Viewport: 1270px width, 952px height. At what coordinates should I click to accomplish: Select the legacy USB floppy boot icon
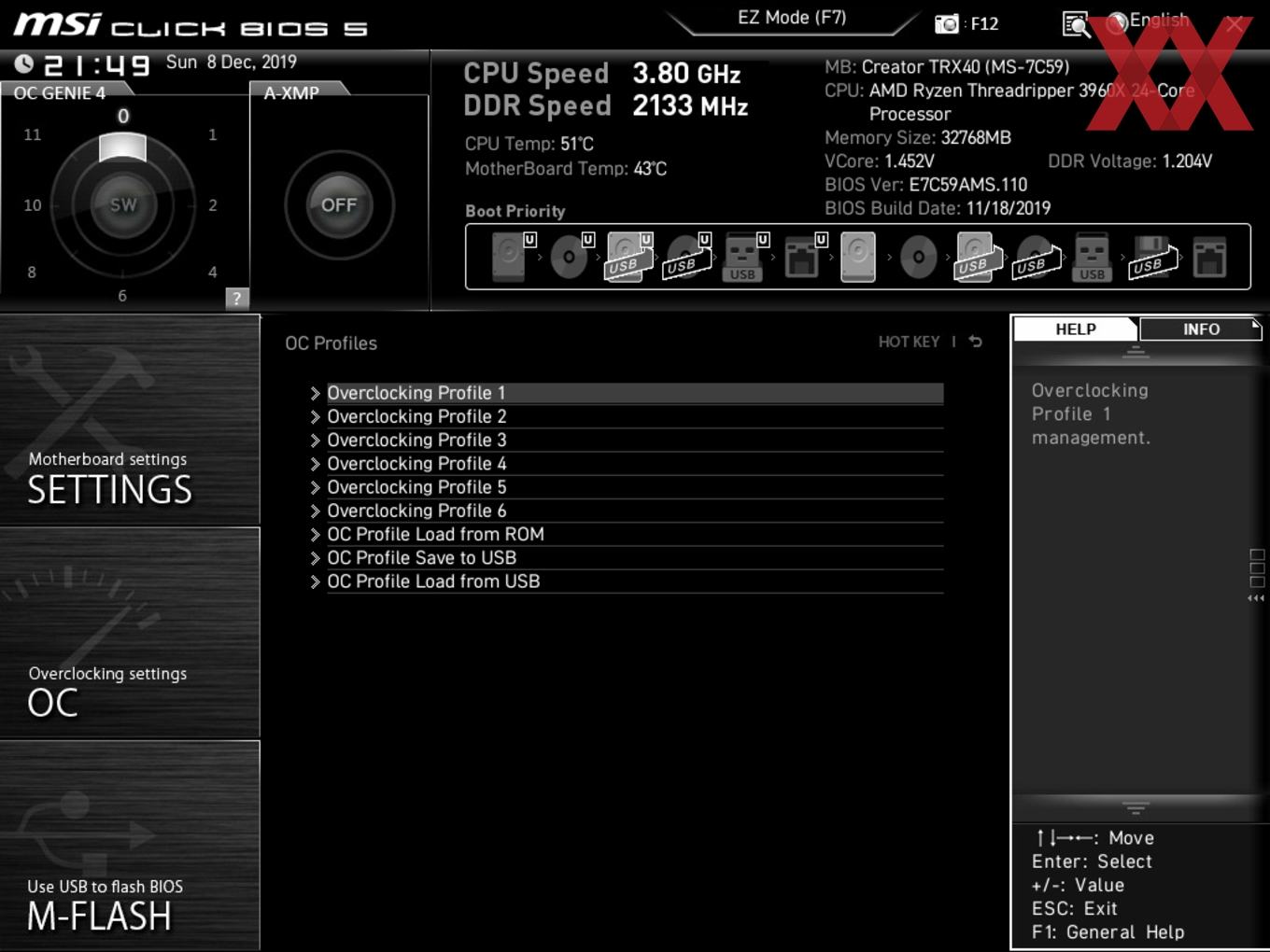click(1152, 257)
